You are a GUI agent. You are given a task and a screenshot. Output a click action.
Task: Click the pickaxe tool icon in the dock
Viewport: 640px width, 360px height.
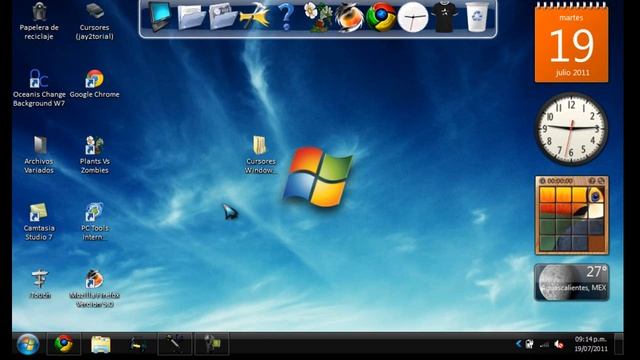tap(254, 17)
